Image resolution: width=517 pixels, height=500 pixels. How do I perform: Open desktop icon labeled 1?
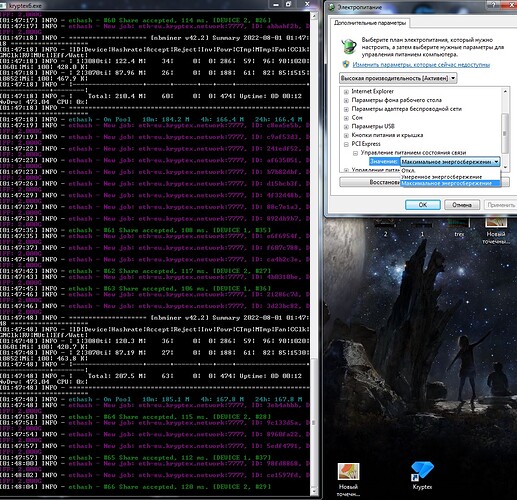click(x=422, y=228)
